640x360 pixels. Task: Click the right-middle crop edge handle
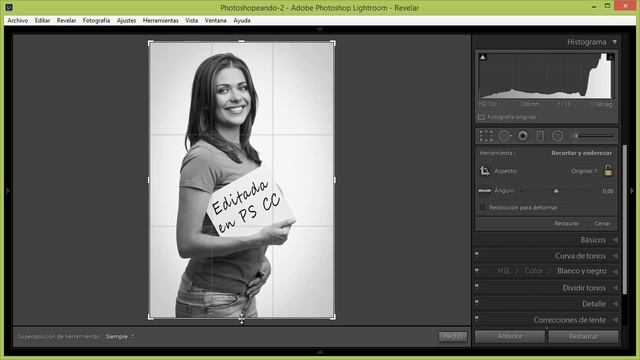[335, 180]
